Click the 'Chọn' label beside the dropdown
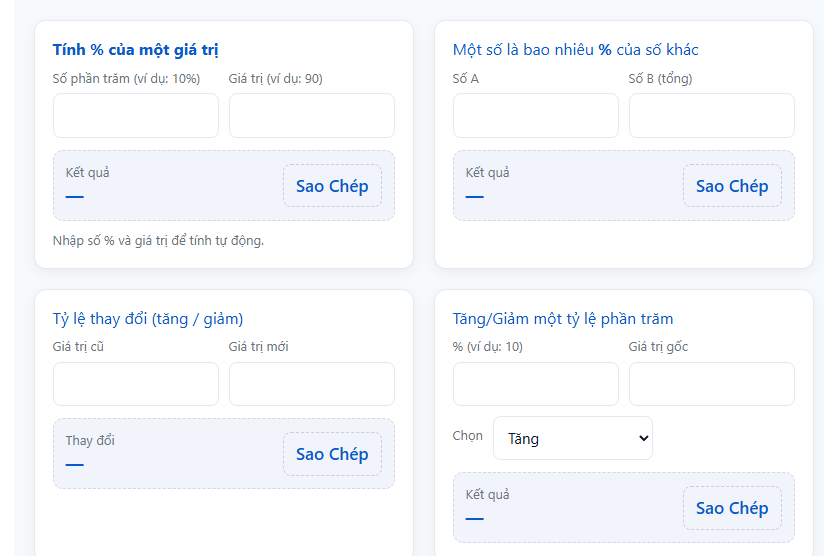This screenshot has width=824, height=556. click(x=467, y=436)
